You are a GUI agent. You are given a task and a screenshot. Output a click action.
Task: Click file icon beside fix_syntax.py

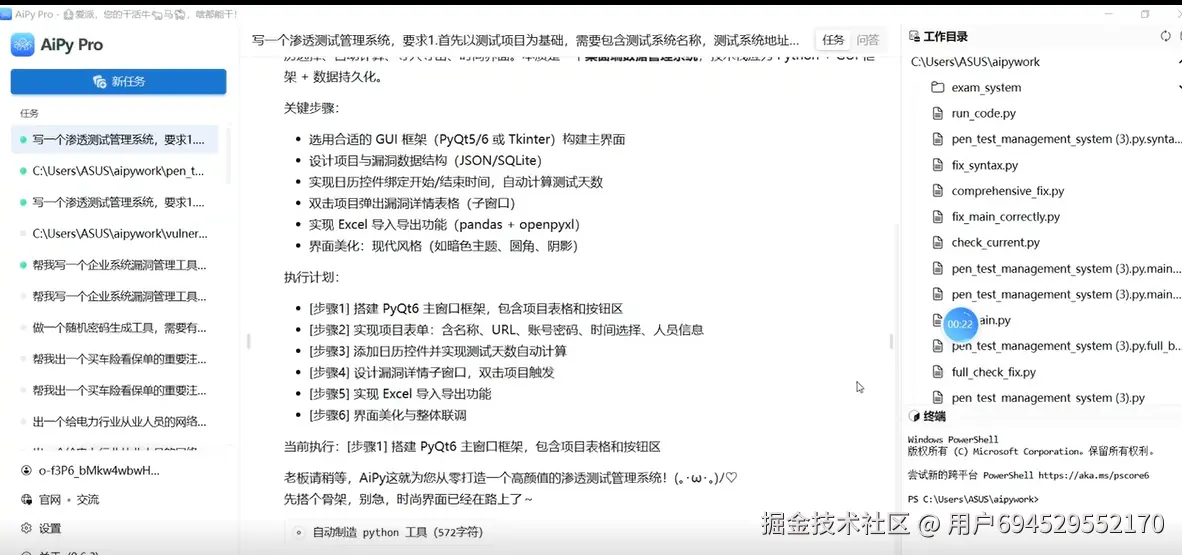pos(937,165)
